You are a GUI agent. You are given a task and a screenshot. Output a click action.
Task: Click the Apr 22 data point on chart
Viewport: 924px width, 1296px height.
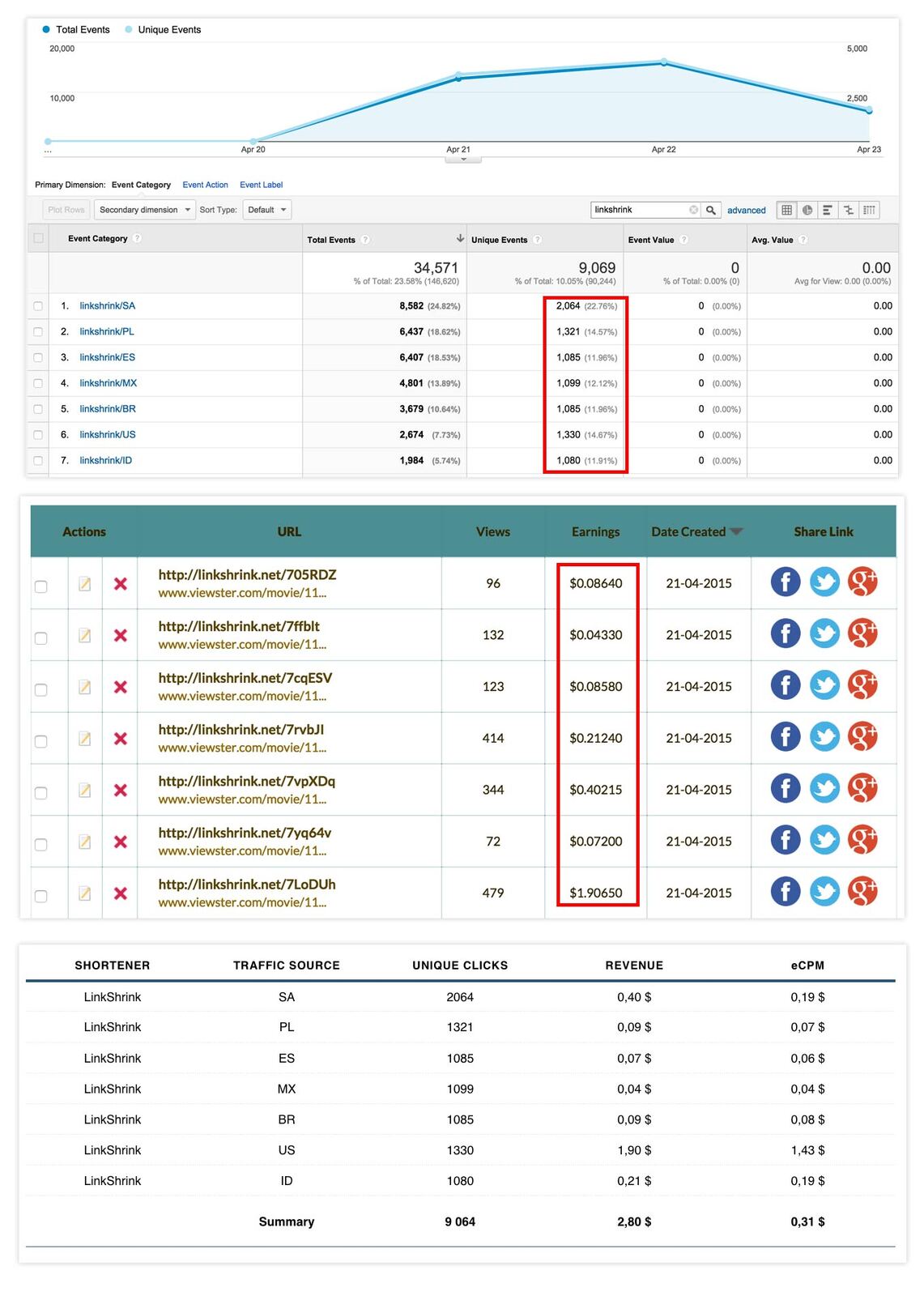[x=663, y=62]
